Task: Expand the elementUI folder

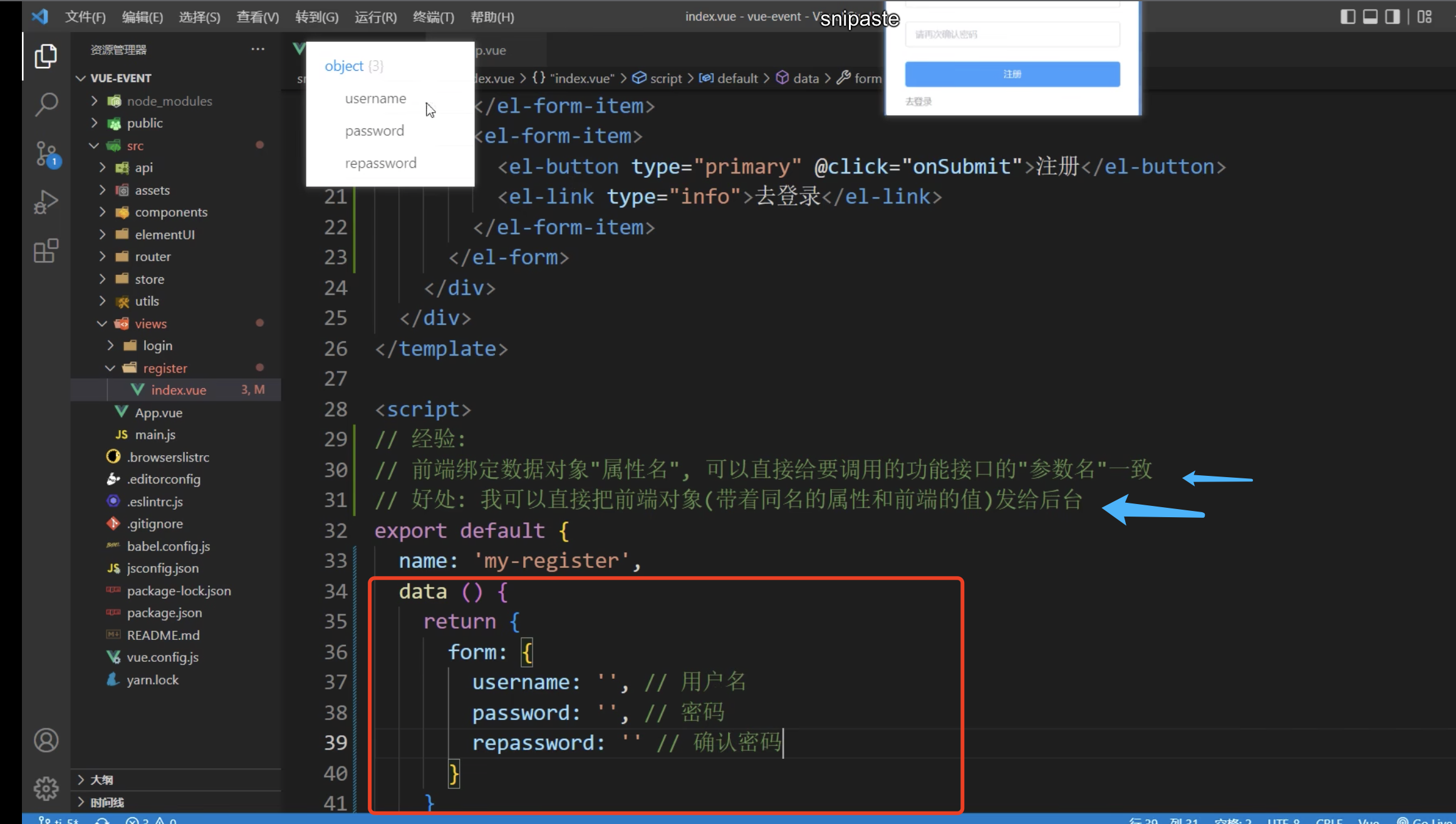Action: [175, 234]
